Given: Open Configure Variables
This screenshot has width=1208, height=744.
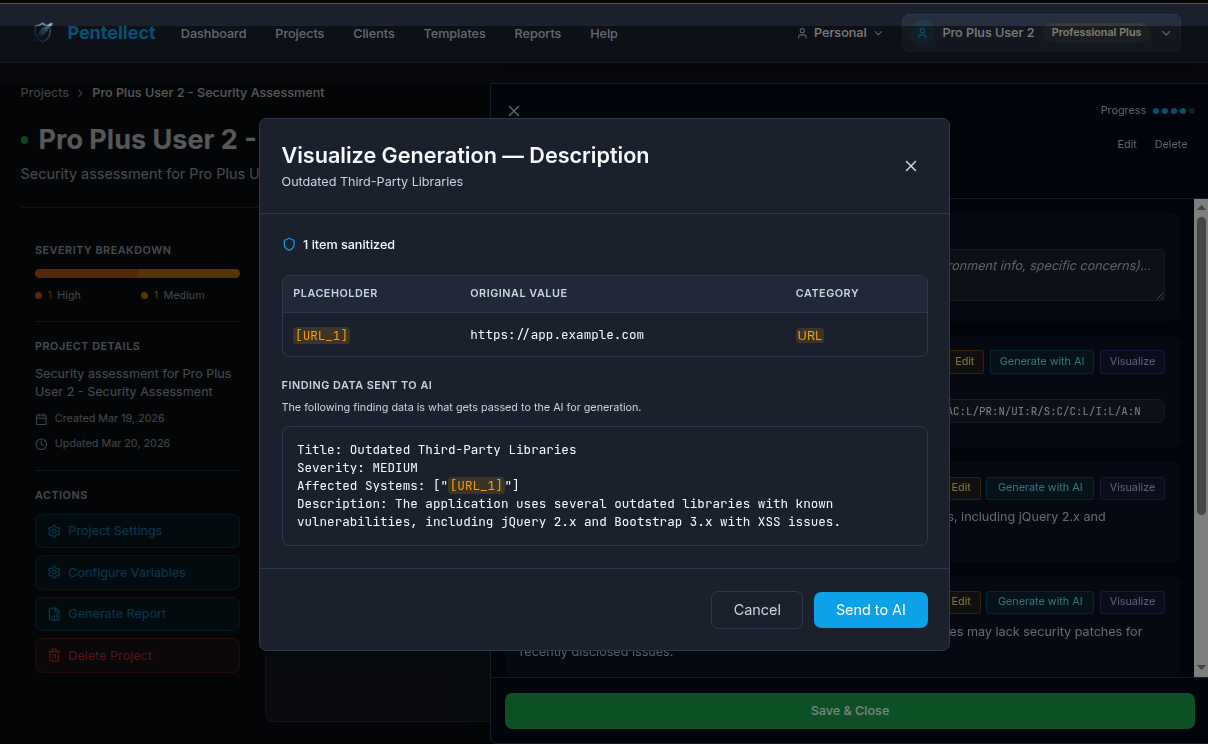Looking at the screenshot, I should [x=137, y=573].
